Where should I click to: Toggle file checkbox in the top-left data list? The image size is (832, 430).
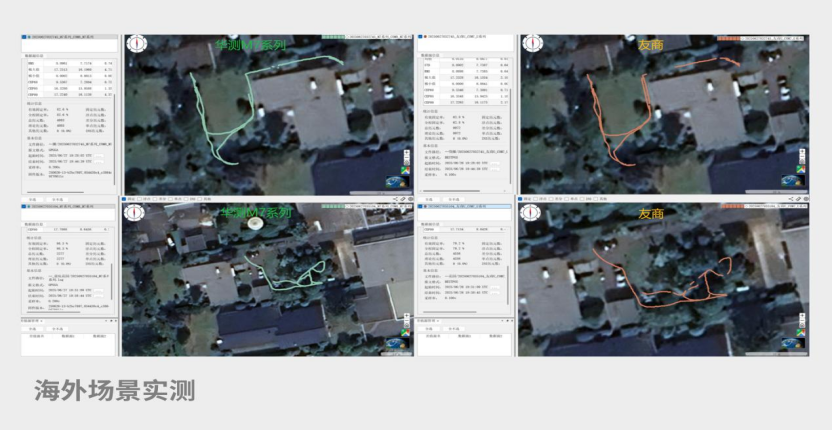[24, 37]
